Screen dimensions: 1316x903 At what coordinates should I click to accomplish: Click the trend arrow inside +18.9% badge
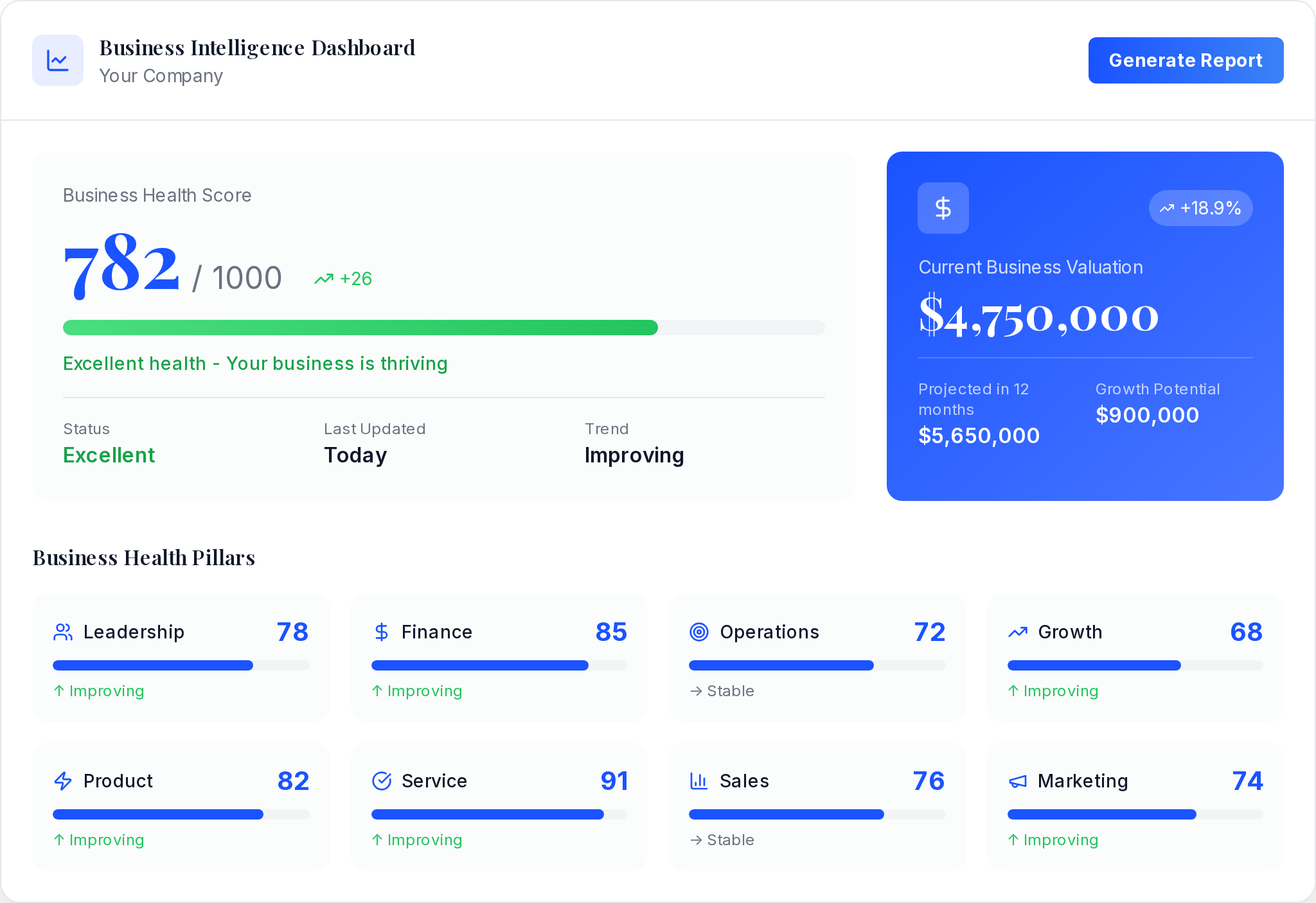(x=1167, y=208)
